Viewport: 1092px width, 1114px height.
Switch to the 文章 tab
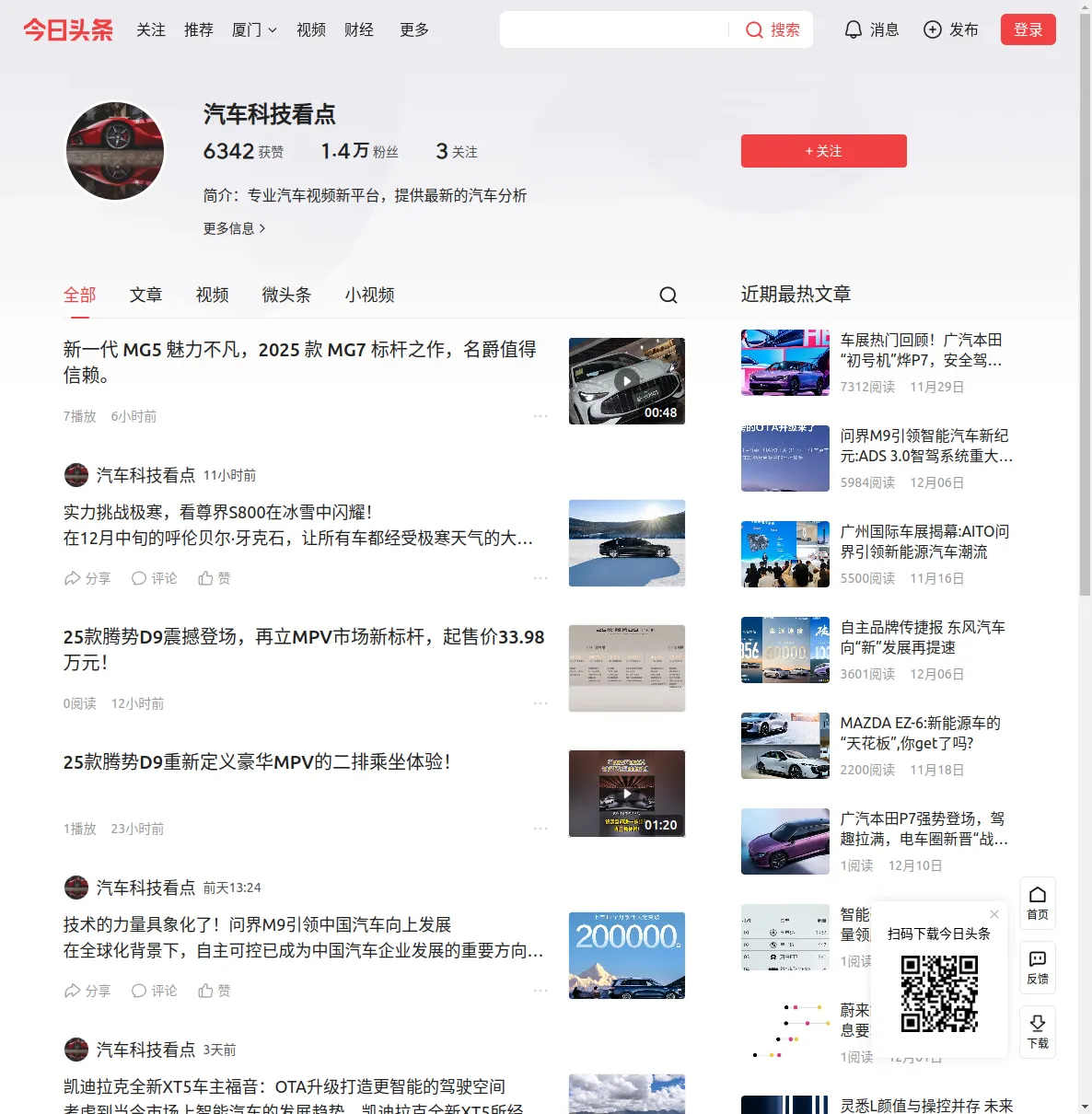(146, 295)
